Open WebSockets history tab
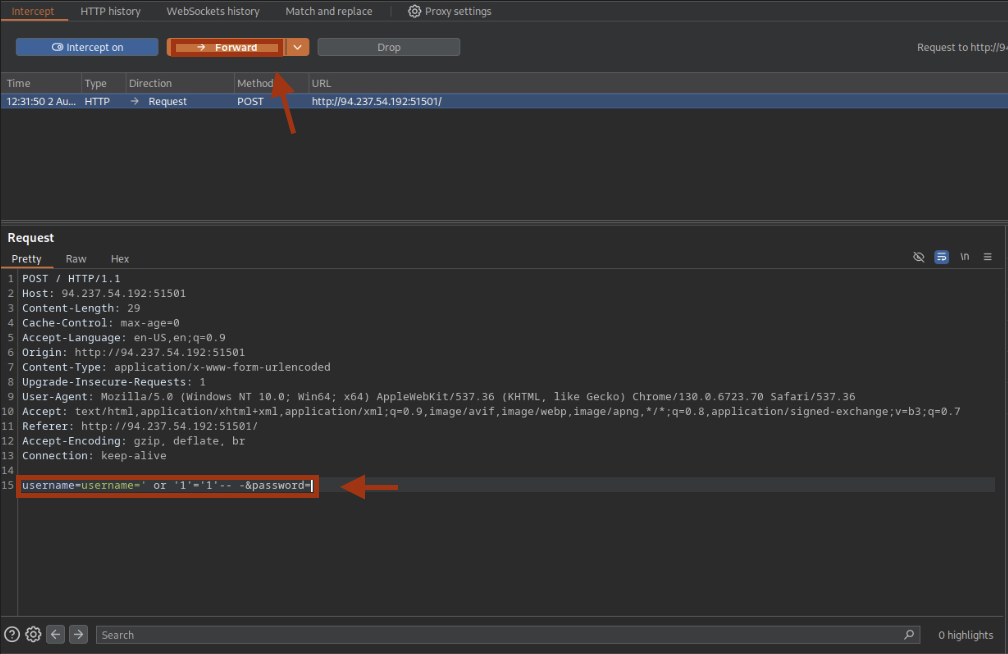The image size is (1008, 654). 213,11
